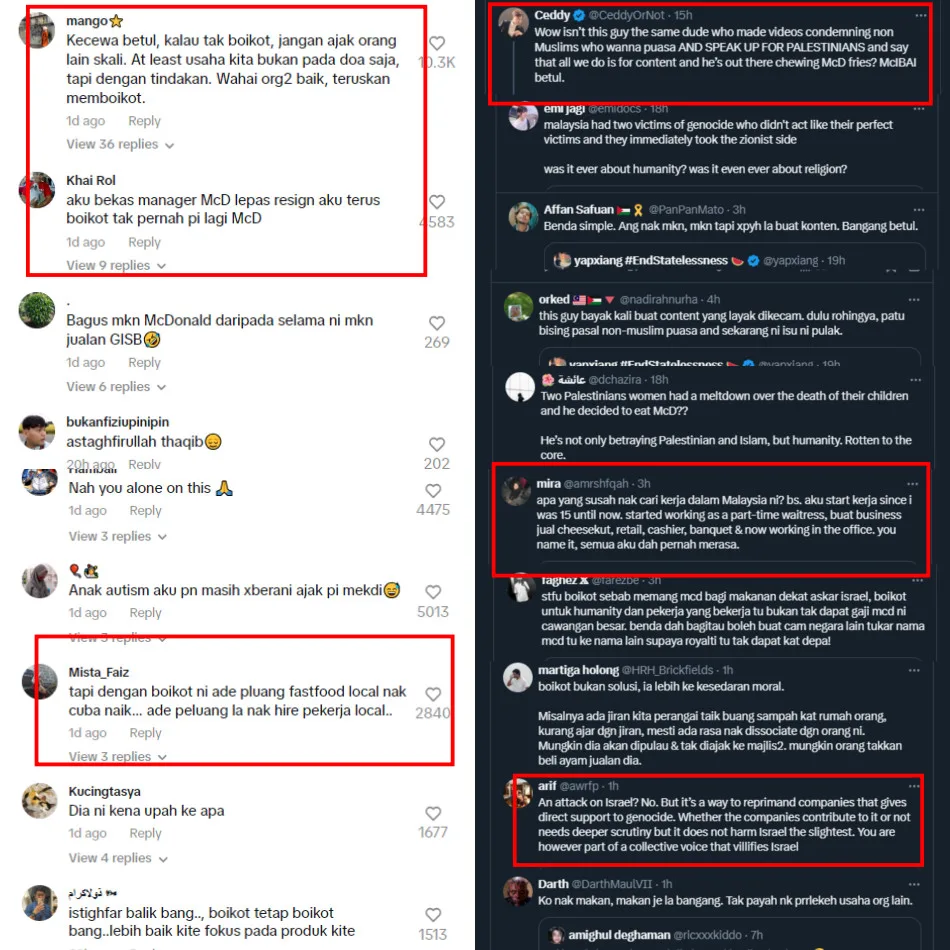Like Kucingtasya's comment heart icon

click(x=433, y=813)
